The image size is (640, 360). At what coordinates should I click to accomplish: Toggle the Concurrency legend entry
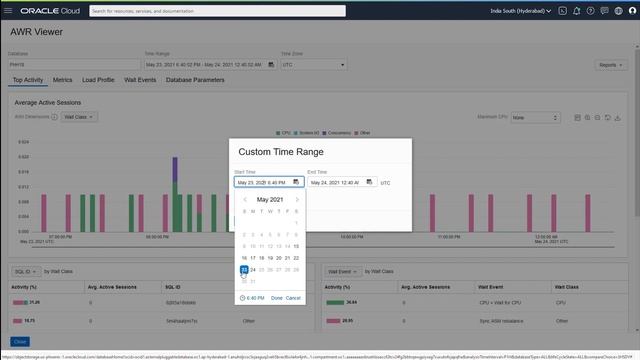pyautogui.click(x=336, y=133)
